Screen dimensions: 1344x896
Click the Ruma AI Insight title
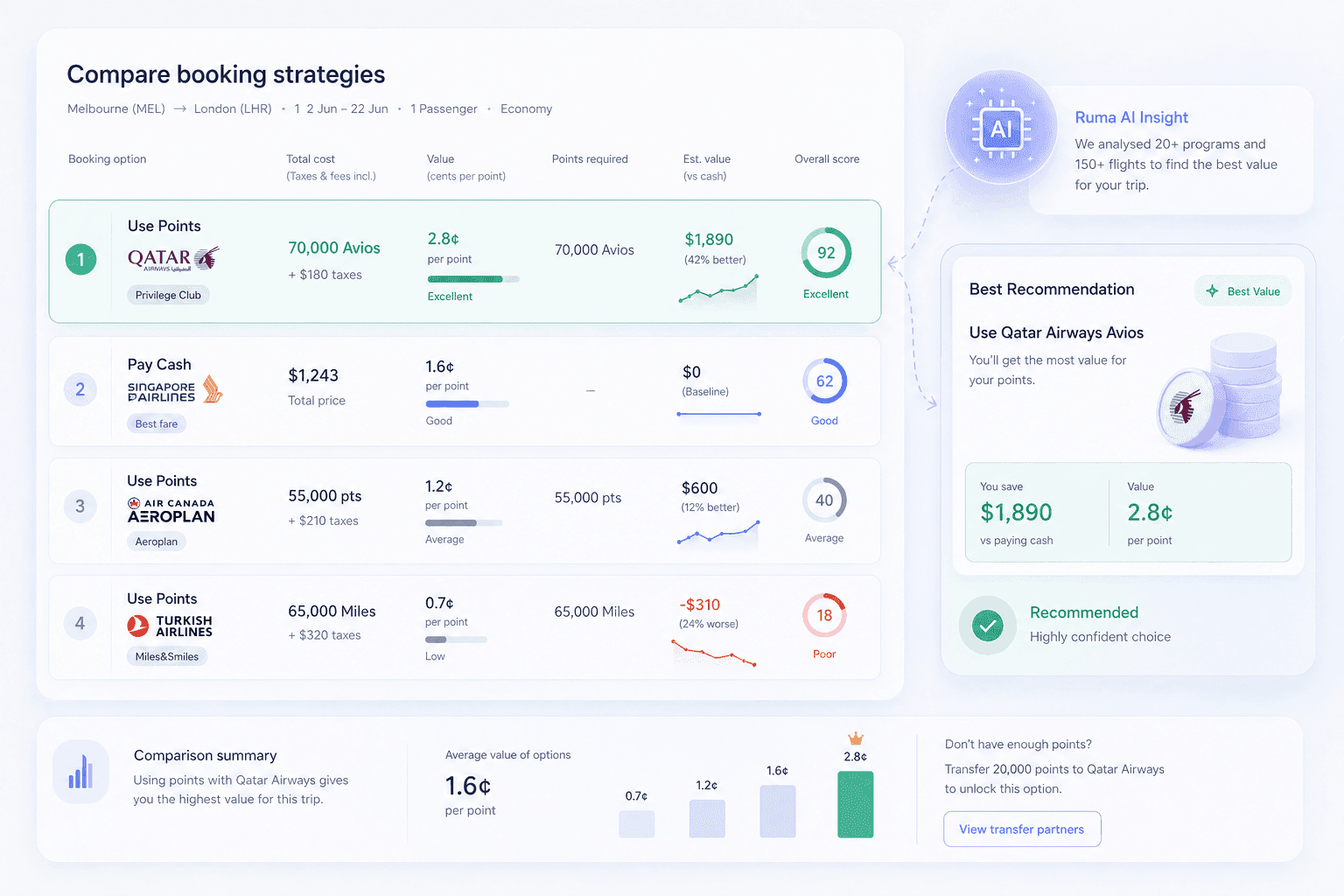click(x=1131, y=117)
